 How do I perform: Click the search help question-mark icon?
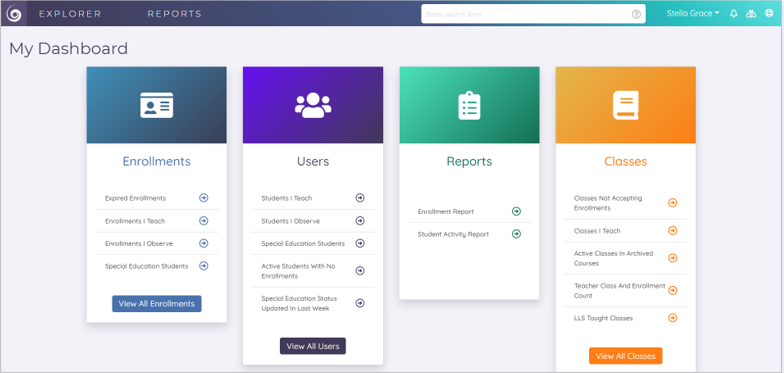[x=636, y=14]
